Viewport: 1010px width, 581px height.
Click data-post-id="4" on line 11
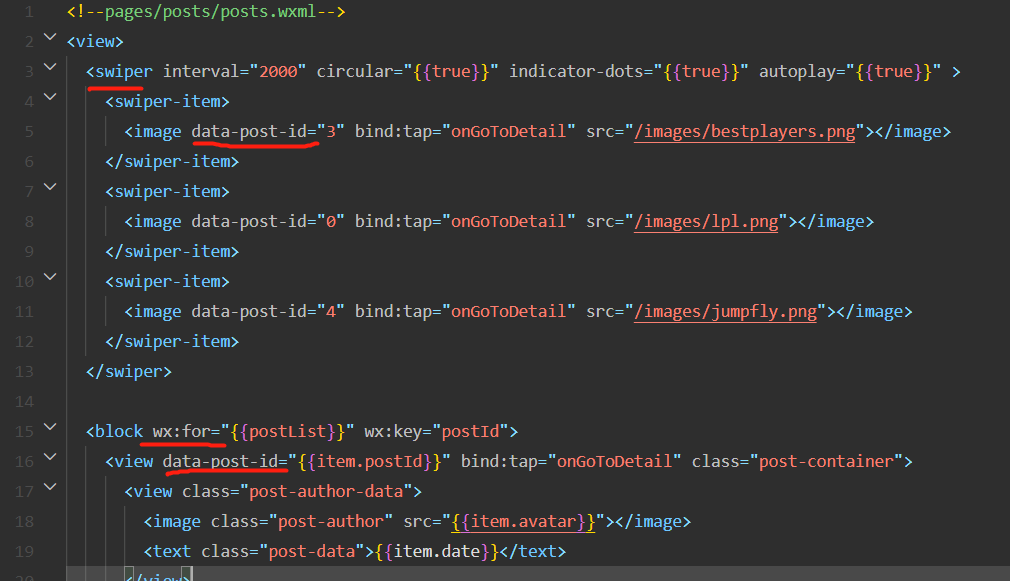point(268,312)
